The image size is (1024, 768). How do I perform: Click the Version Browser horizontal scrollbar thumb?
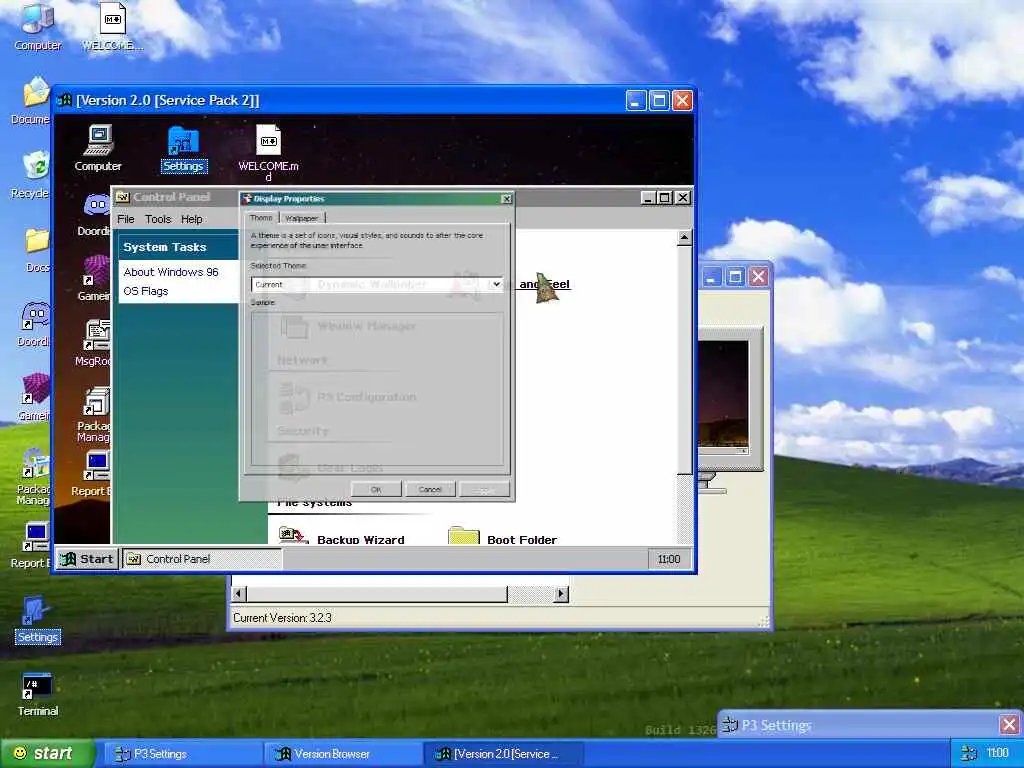pos(376,594)
